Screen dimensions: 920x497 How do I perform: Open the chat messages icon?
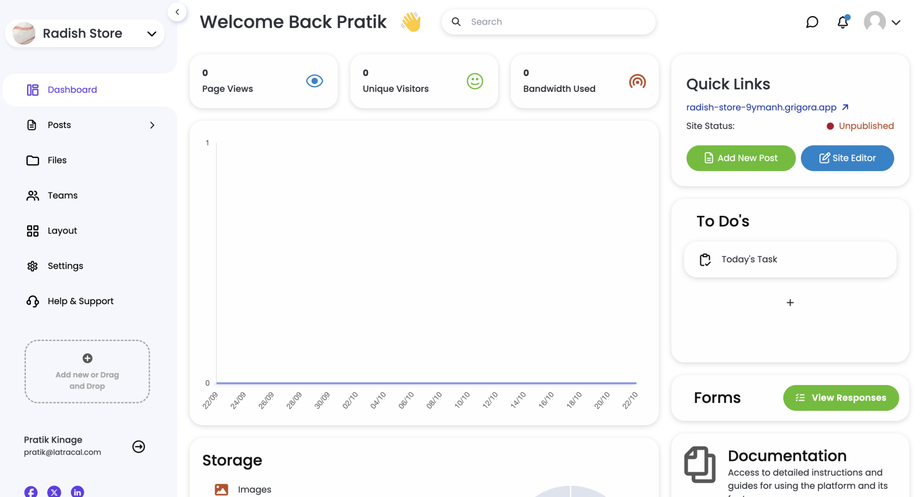(812, 22)
